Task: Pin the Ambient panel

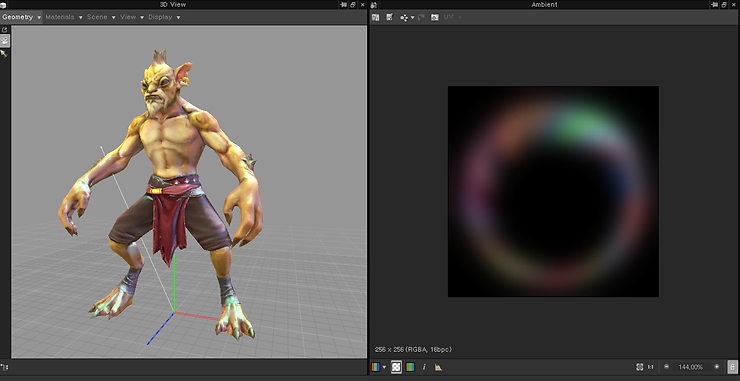Action: pyautogui.click(x=715, y=5)
